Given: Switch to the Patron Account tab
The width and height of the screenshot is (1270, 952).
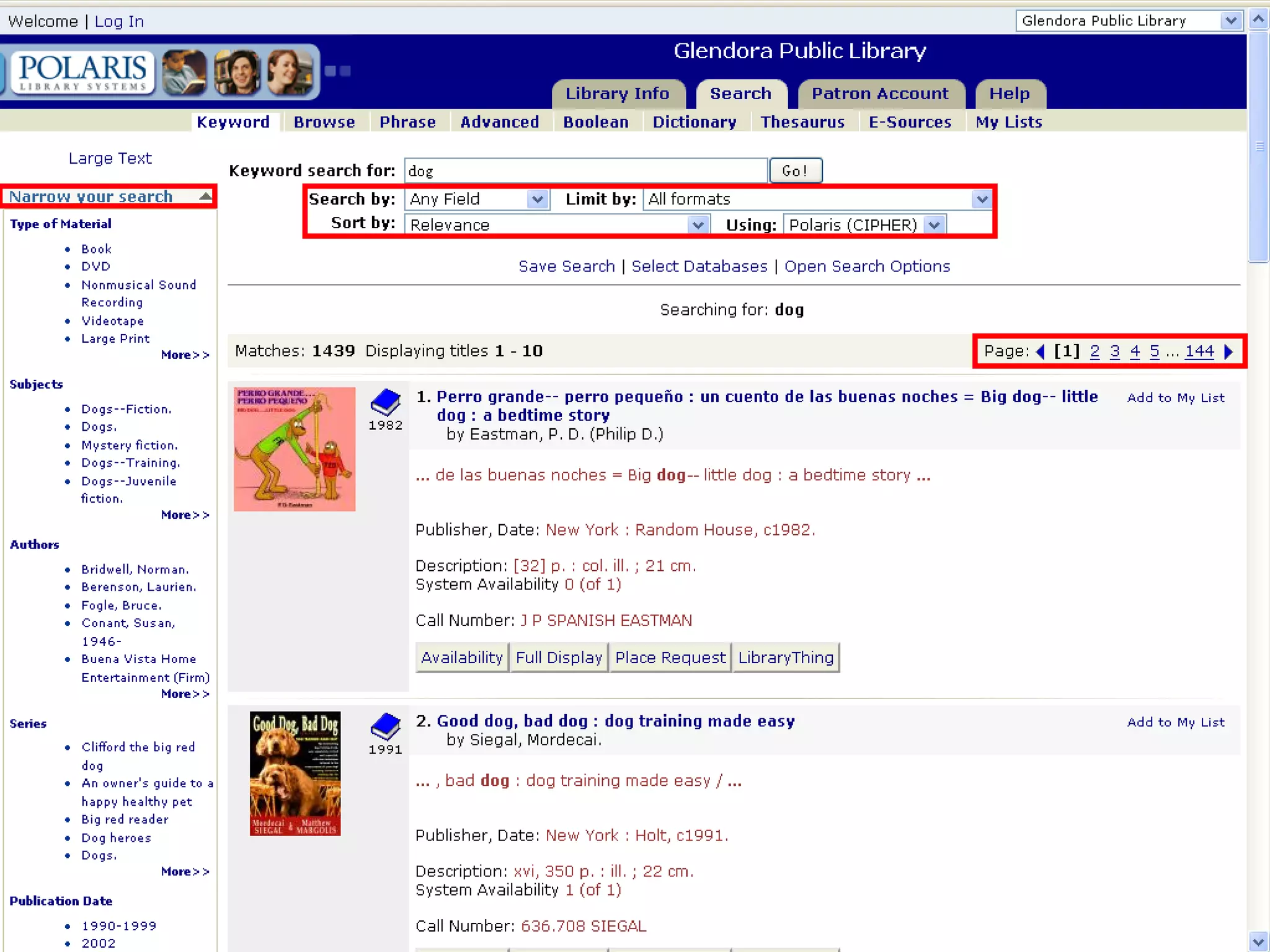Looking at the screenshot, I should (x=880, y=94).
